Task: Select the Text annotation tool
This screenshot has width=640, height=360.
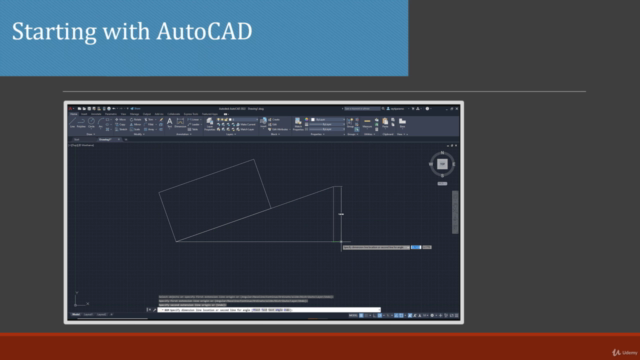Action: [x=169, y=122]
